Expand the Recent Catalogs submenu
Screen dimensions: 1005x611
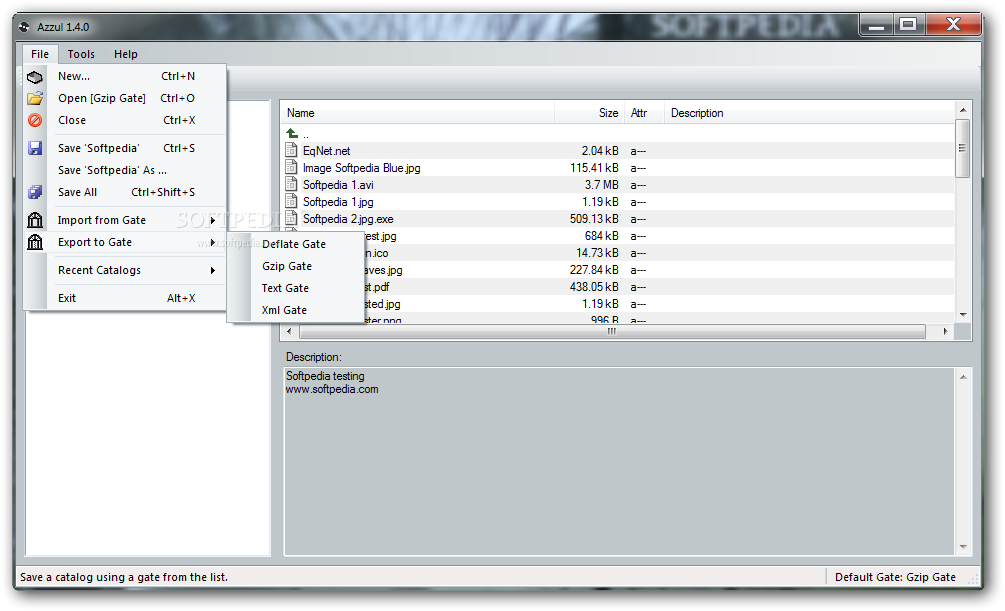click(125, 270)
